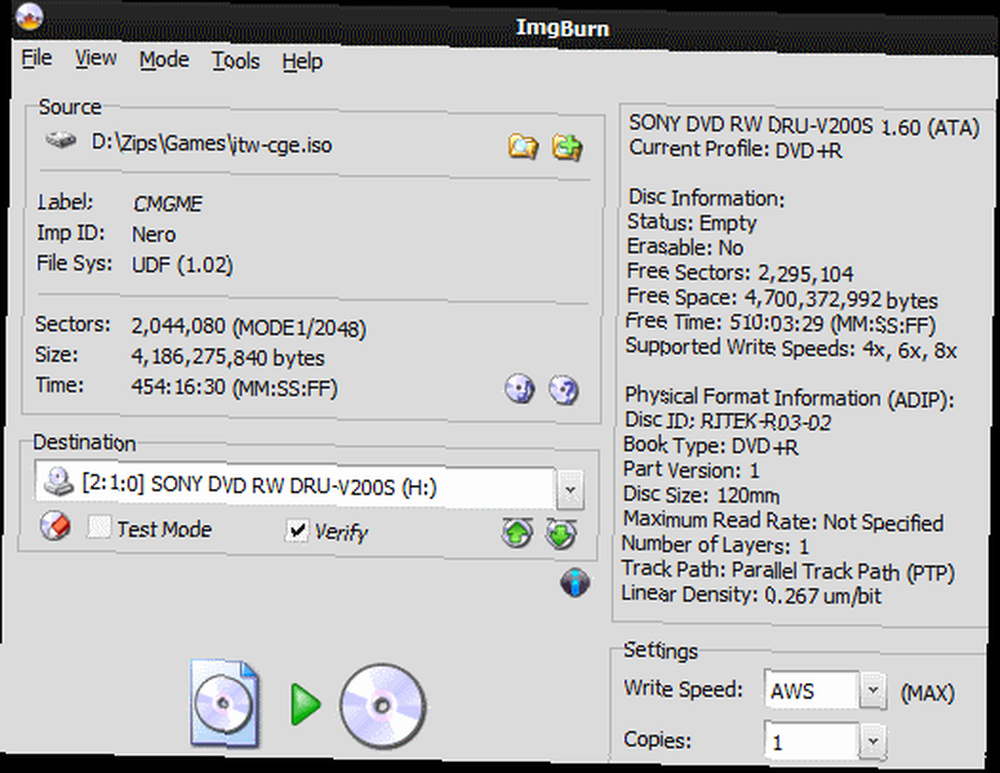Viewport: 1000px width, 773px height.
Task: Click the sectors value 2,044,080 (MODE1/2048)
Action: pos(249,327)
